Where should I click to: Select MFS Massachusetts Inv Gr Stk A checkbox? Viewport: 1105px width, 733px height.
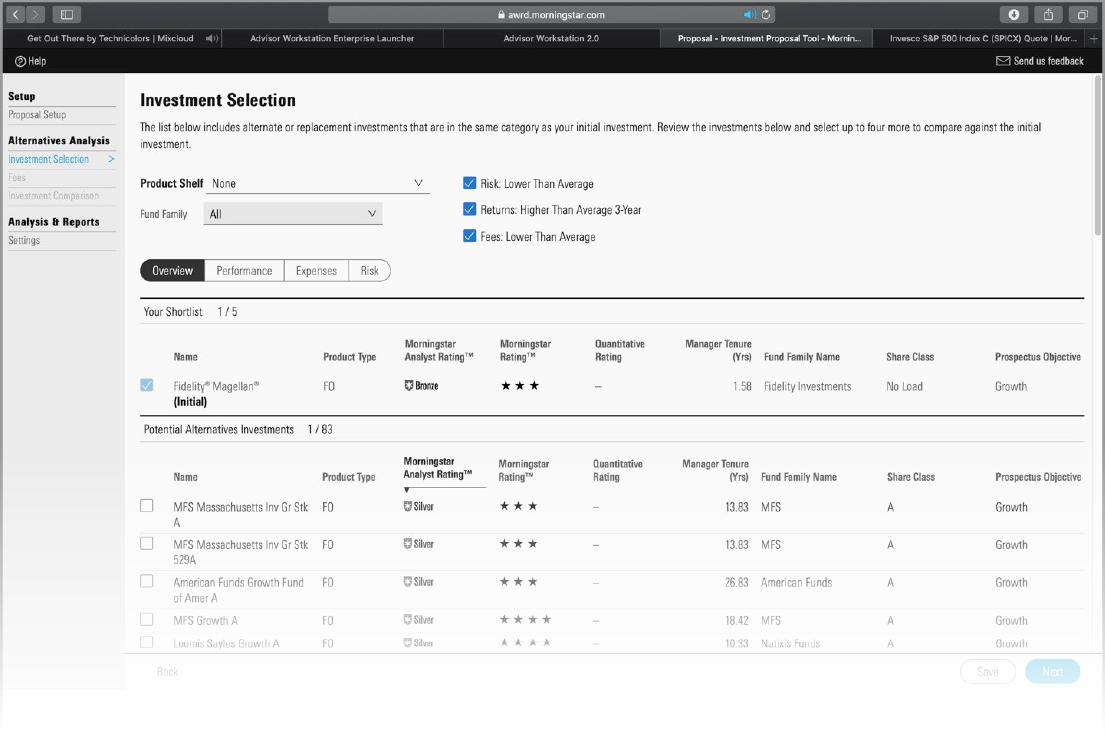[x=147, y=506]
